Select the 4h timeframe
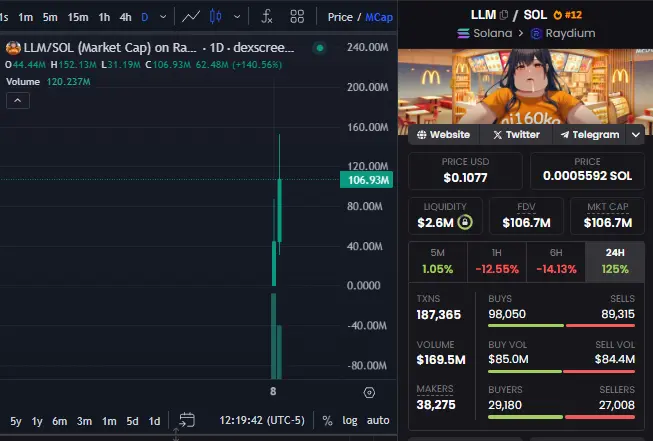653x441 pixels. (x=125, y=17)
